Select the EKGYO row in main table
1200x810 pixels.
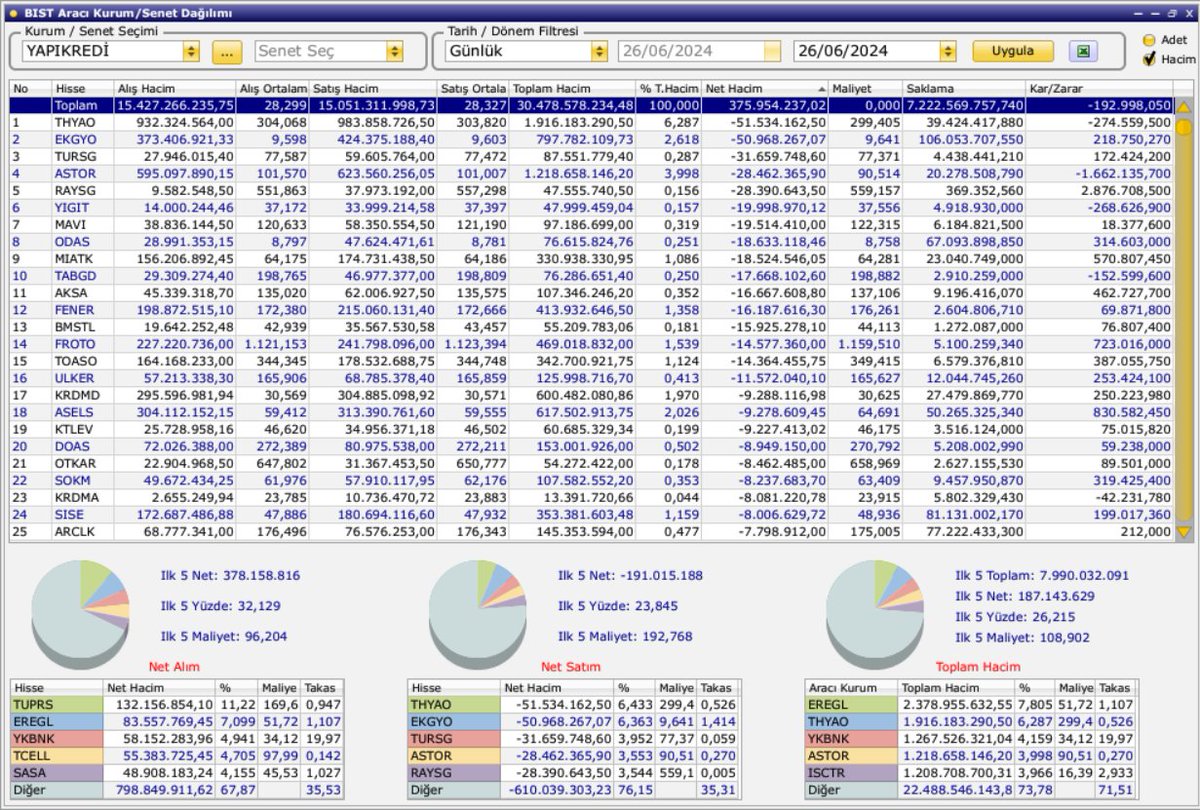click(591, 139)
